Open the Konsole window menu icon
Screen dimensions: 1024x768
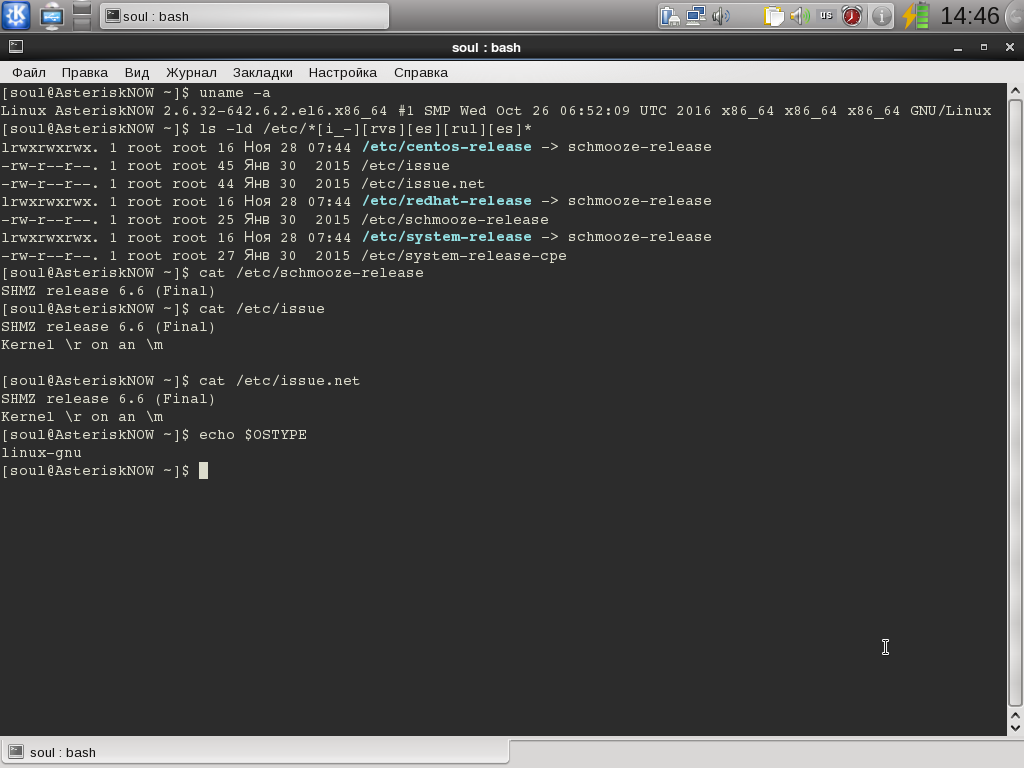click(16, 46)
